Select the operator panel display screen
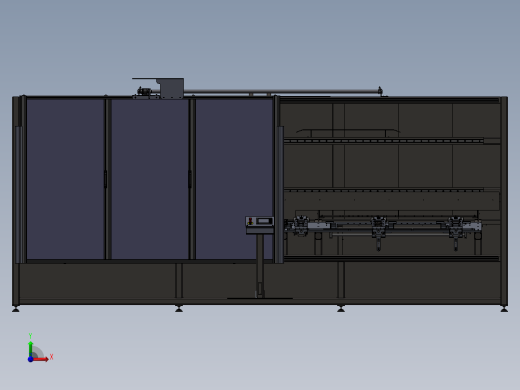This screenshot has width=520, height=390. (x=263, y=221)
